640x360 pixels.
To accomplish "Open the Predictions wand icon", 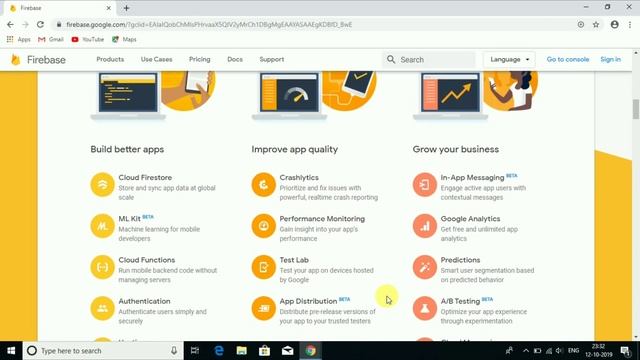I will pyautogui.click(x=425, y=267).
